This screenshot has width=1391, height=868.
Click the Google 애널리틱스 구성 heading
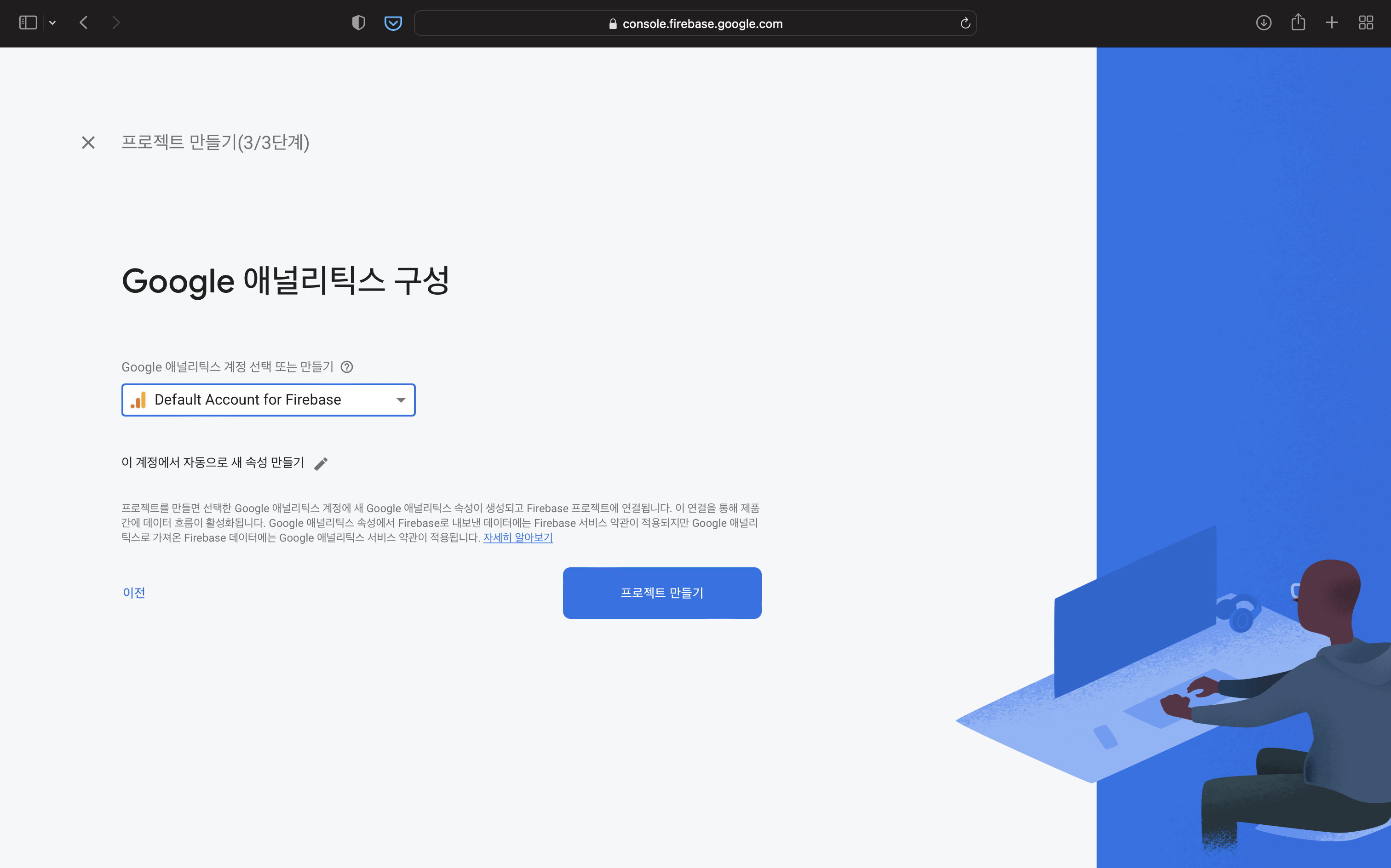pyautogui.click(x=286, y=281)
